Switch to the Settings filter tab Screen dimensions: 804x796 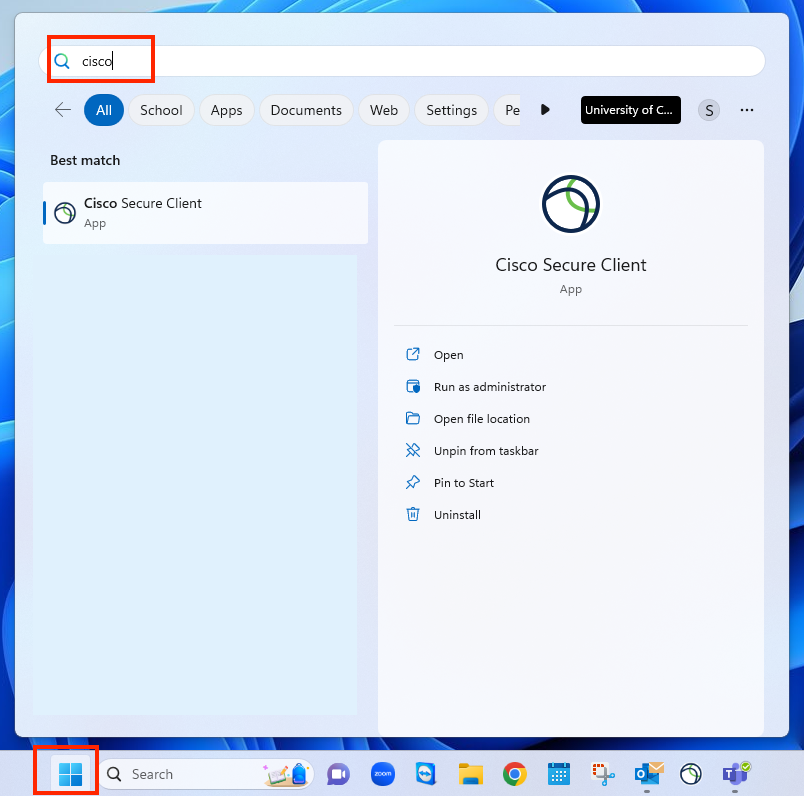[x=451, y=110]
